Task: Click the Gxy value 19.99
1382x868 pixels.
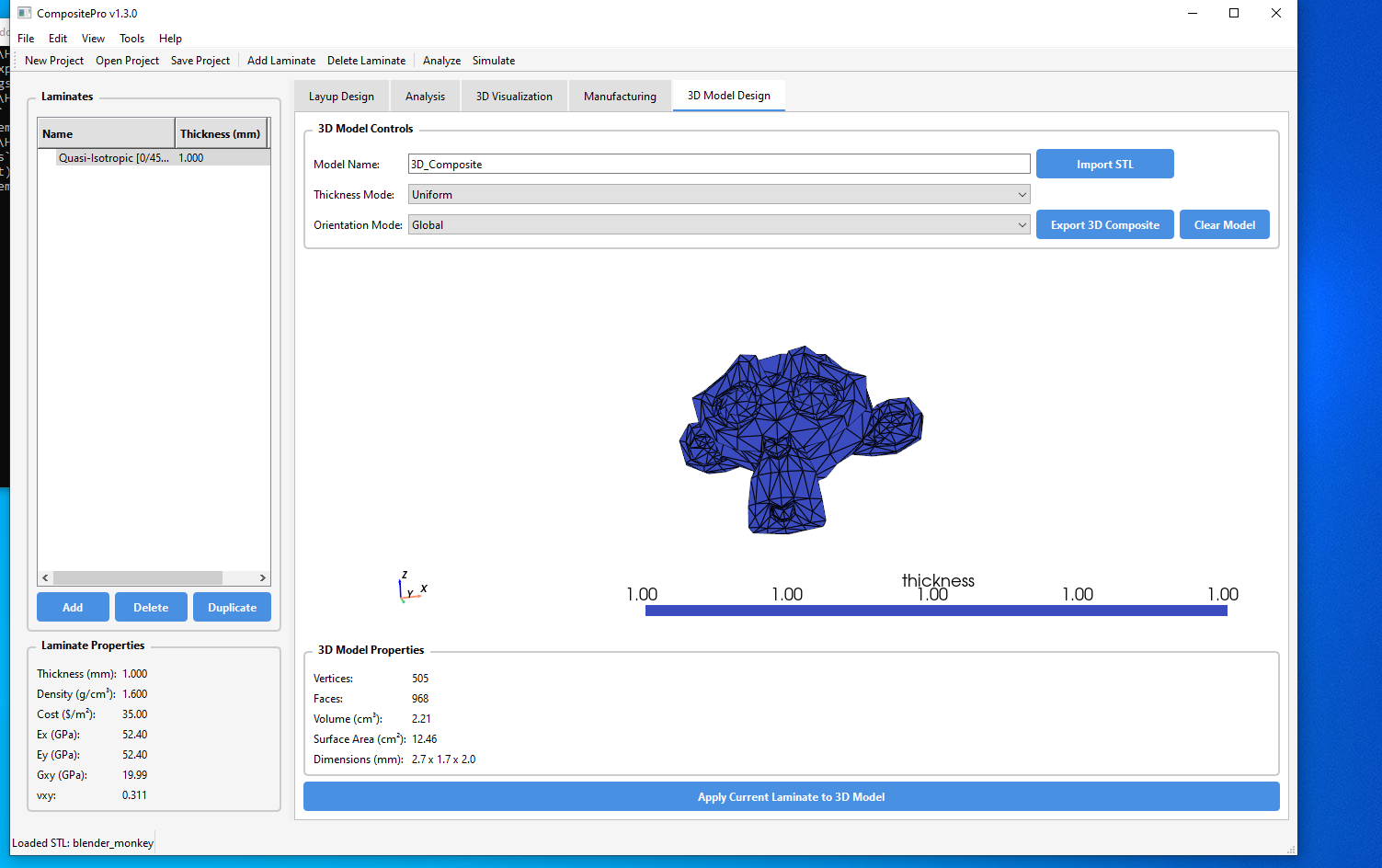Action: pos(134,775)
